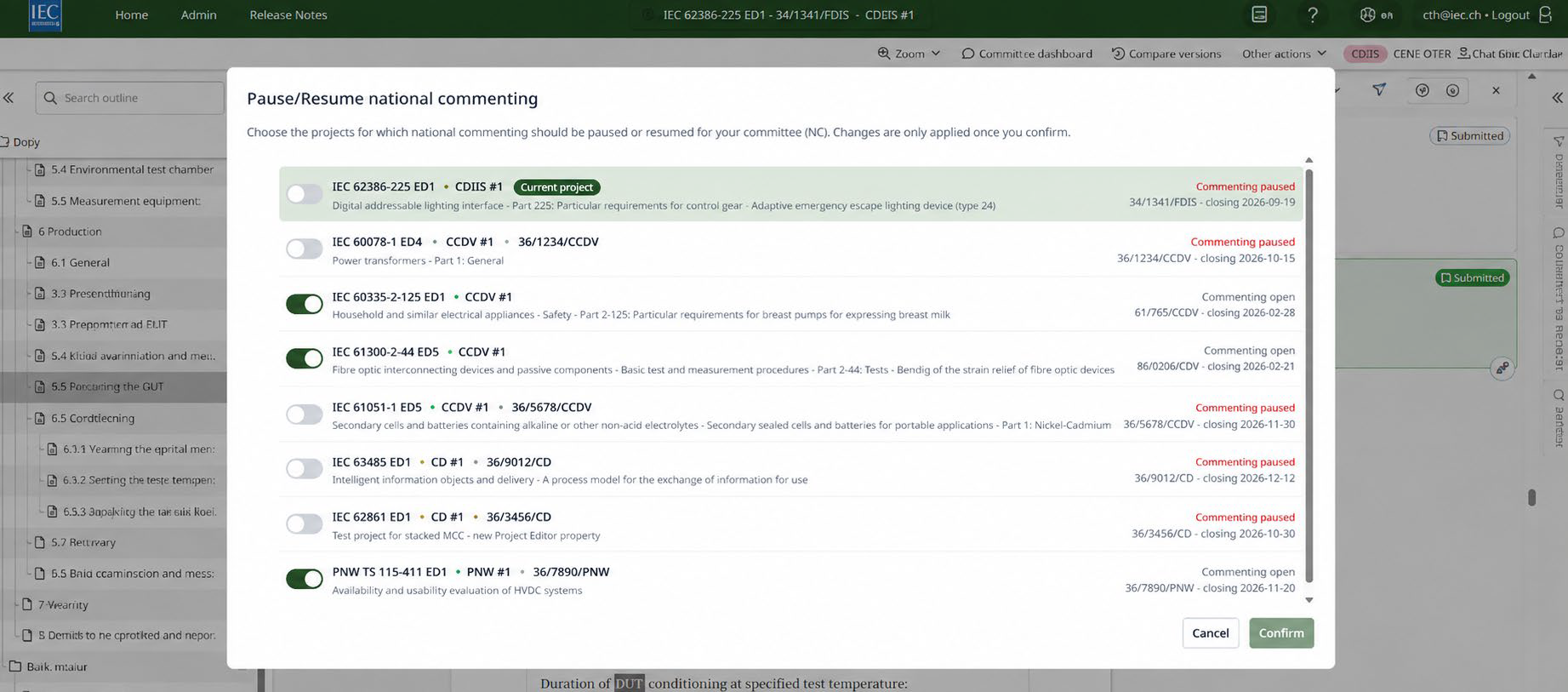1568x692 pixels.
Task: Confirm the commenting changes
Action: pyautogui.click(x=1281, y=632)
